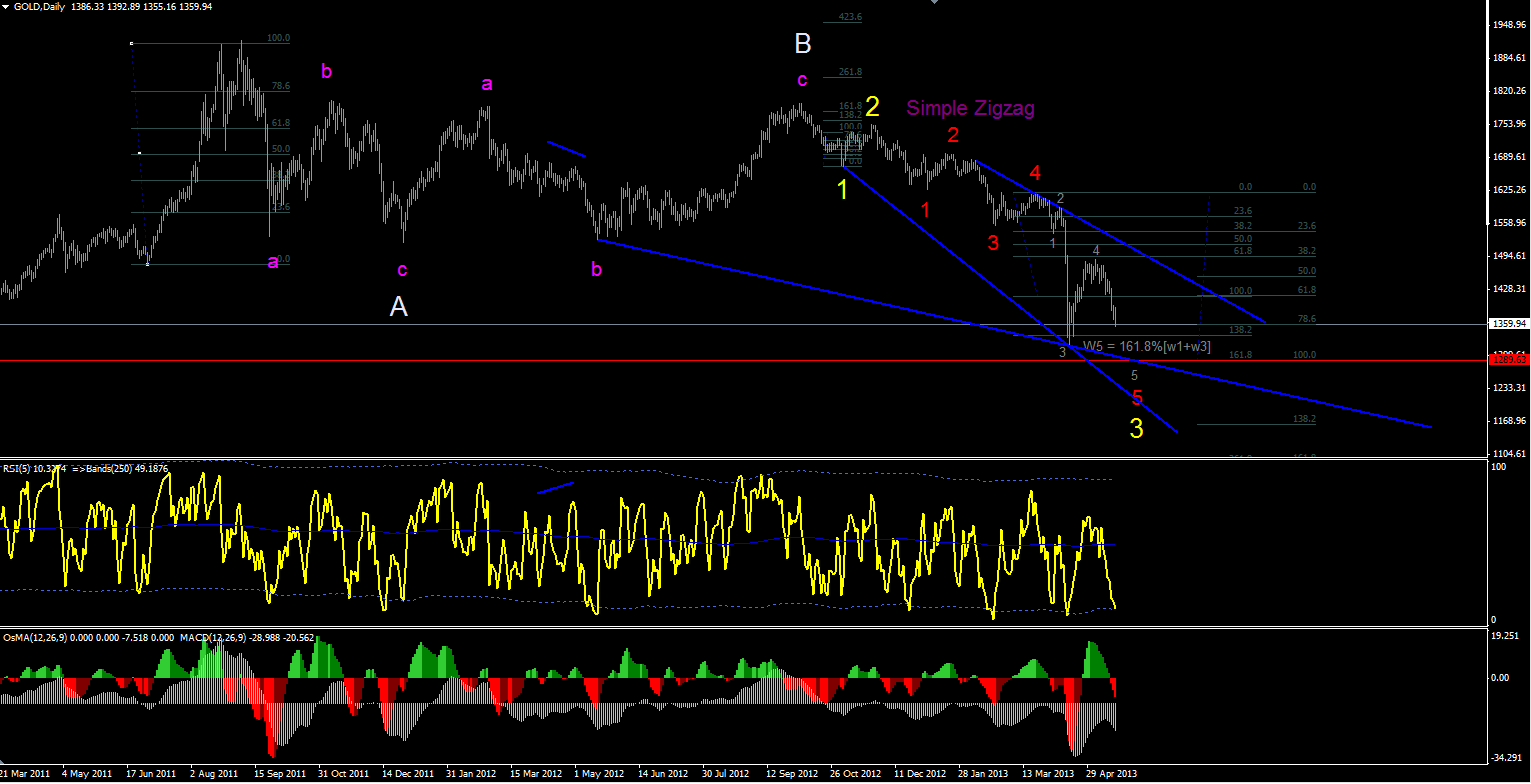Viewport: 1531px width, 784px height.
Task: Click the 1494.61 price axis label
Action: point(1510,255)
